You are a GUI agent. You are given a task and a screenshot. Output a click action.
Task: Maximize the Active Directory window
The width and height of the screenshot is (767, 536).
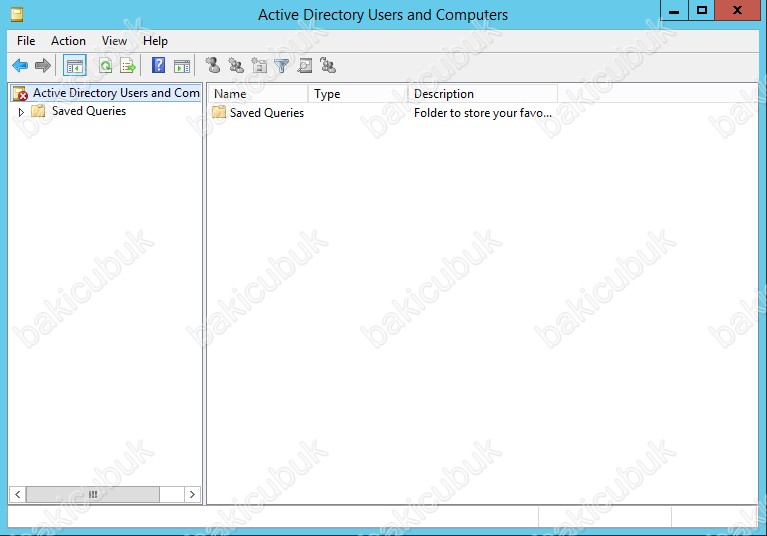coord(701,10)
